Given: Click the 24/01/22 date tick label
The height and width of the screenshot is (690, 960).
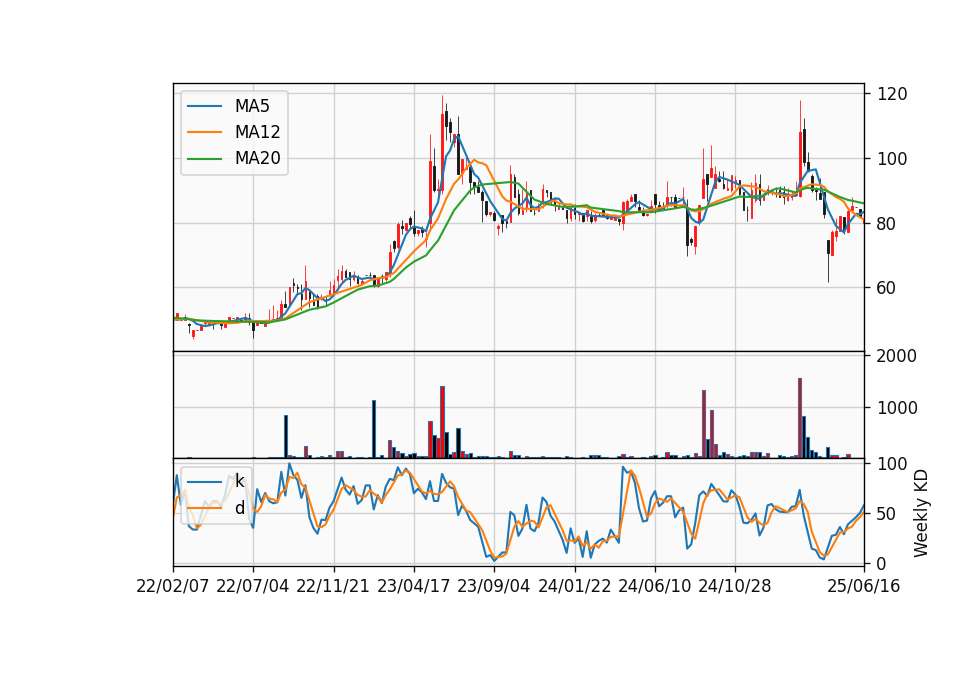Looking at the screenshot, I should (575, 586).
